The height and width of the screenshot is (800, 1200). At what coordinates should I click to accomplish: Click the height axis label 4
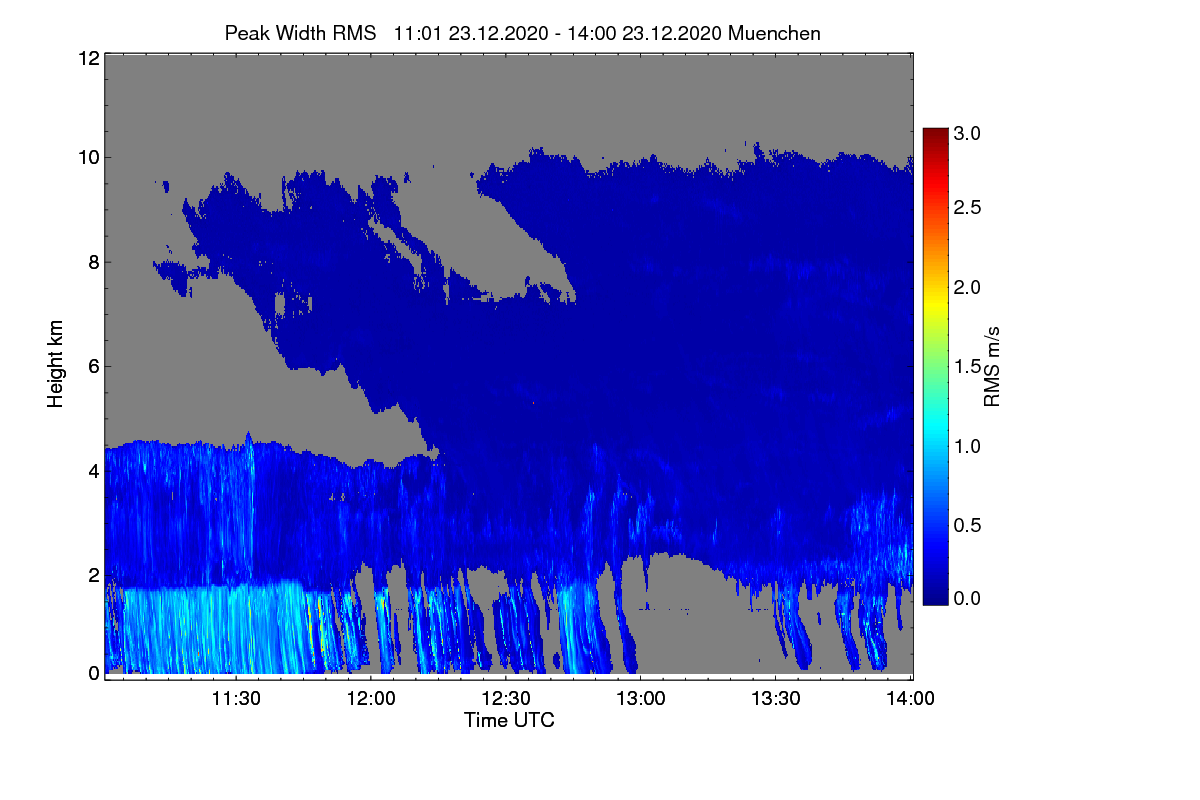[x=92, y=470]
